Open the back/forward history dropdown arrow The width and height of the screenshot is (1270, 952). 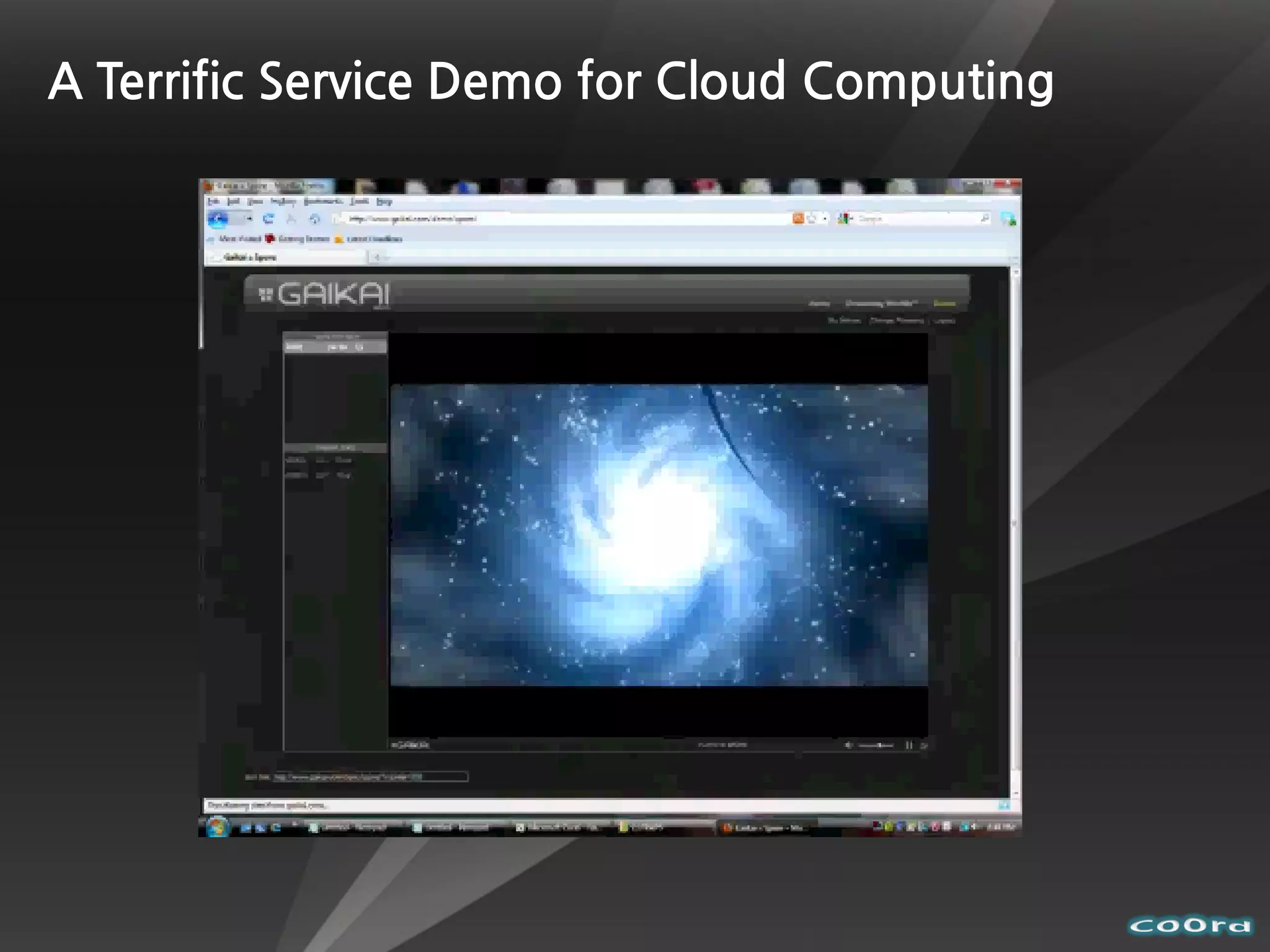click(249, 219)
